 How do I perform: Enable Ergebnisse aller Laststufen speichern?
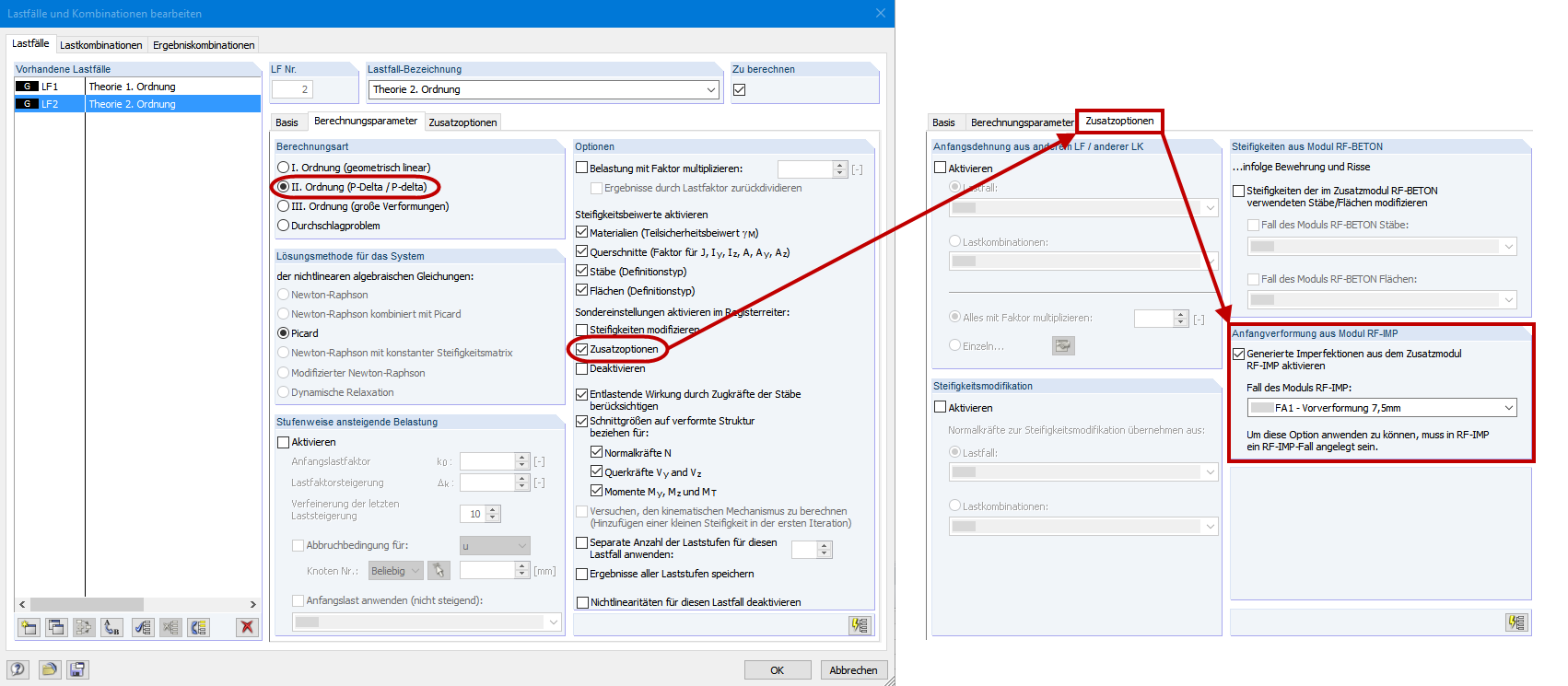(x=581, y=574)
